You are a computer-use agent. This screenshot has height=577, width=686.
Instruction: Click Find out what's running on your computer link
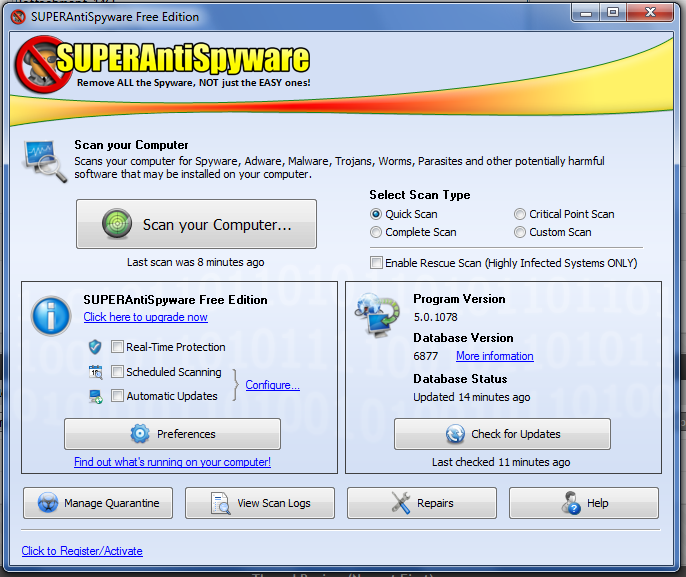point(172,462)
